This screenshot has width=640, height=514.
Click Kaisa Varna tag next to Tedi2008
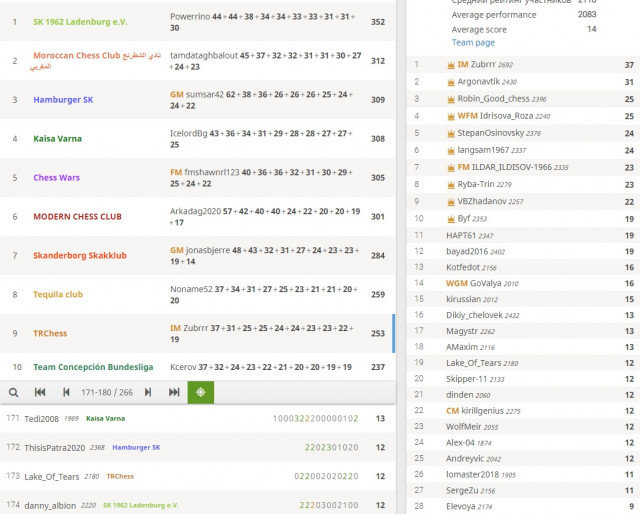click(x=106, y=418)
